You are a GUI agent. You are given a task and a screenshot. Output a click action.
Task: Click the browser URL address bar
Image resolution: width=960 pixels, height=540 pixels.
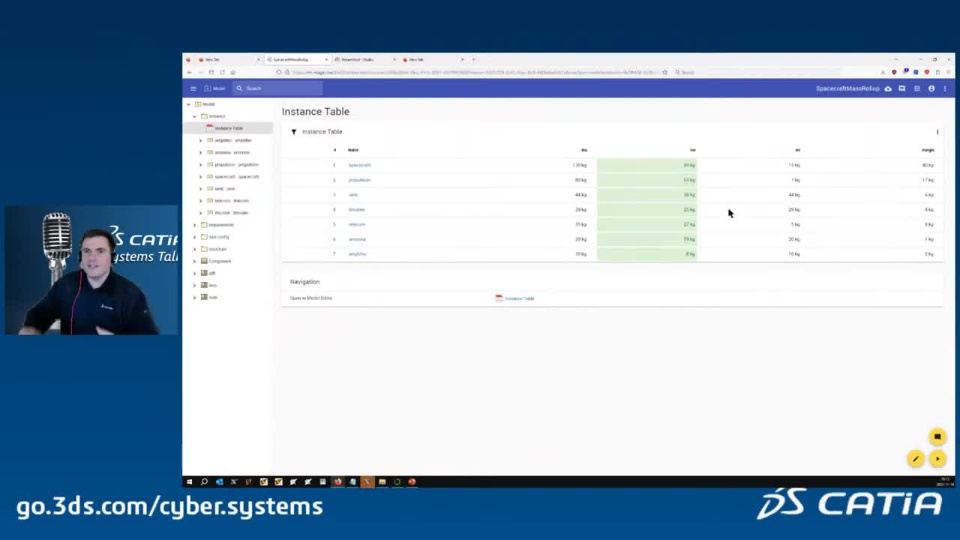(471, 72)
